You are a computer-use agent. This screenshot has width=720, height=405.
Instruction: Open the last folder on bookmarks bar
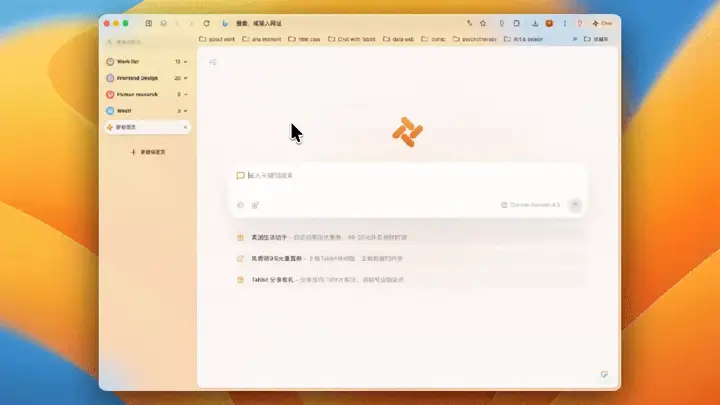[x=596, y=39]
